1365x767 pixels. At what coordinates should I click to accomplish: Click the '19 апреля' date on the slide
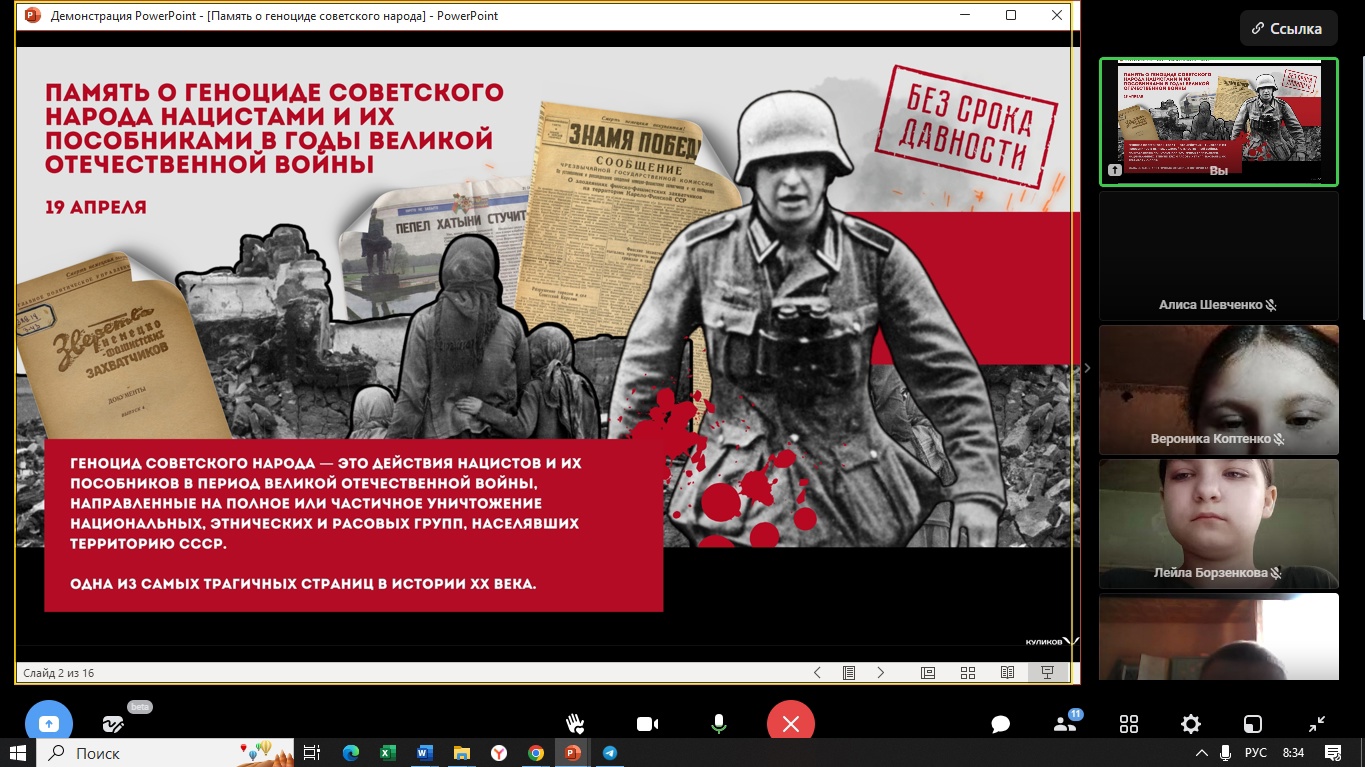pos(95,207)
